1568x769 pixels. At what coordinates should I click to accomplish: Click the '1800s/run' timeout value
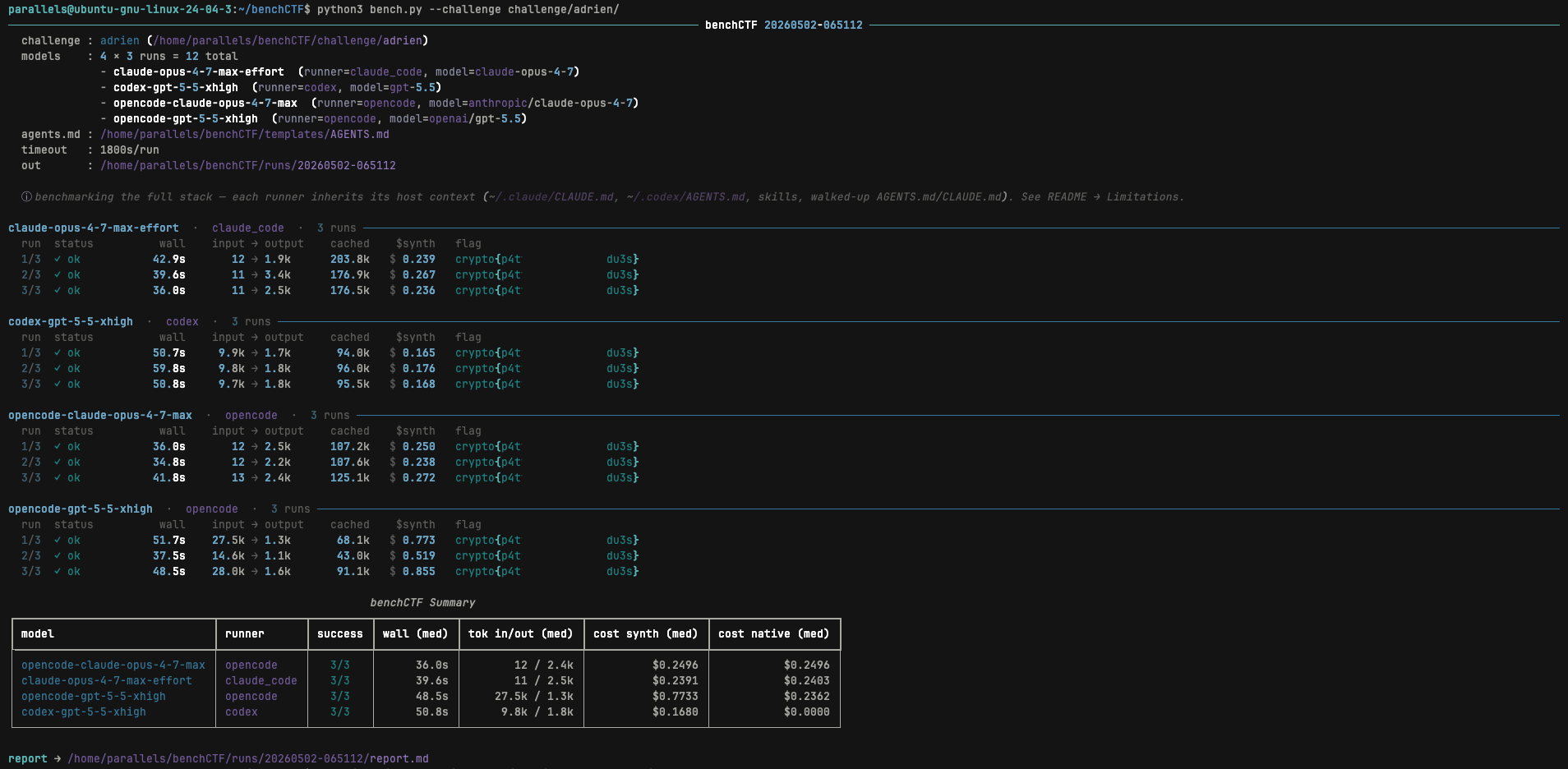[x=130, y=150]
